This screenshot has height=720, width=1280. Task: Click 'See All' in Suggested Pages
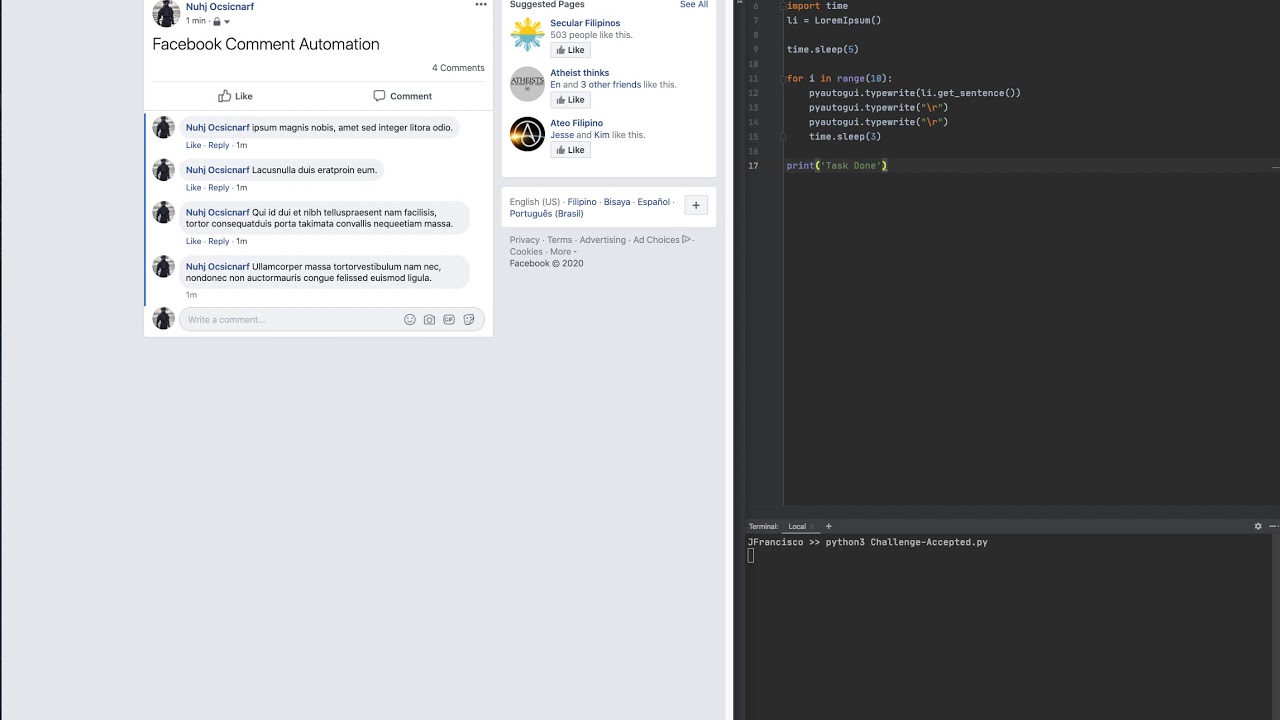(x=694, y=5)
